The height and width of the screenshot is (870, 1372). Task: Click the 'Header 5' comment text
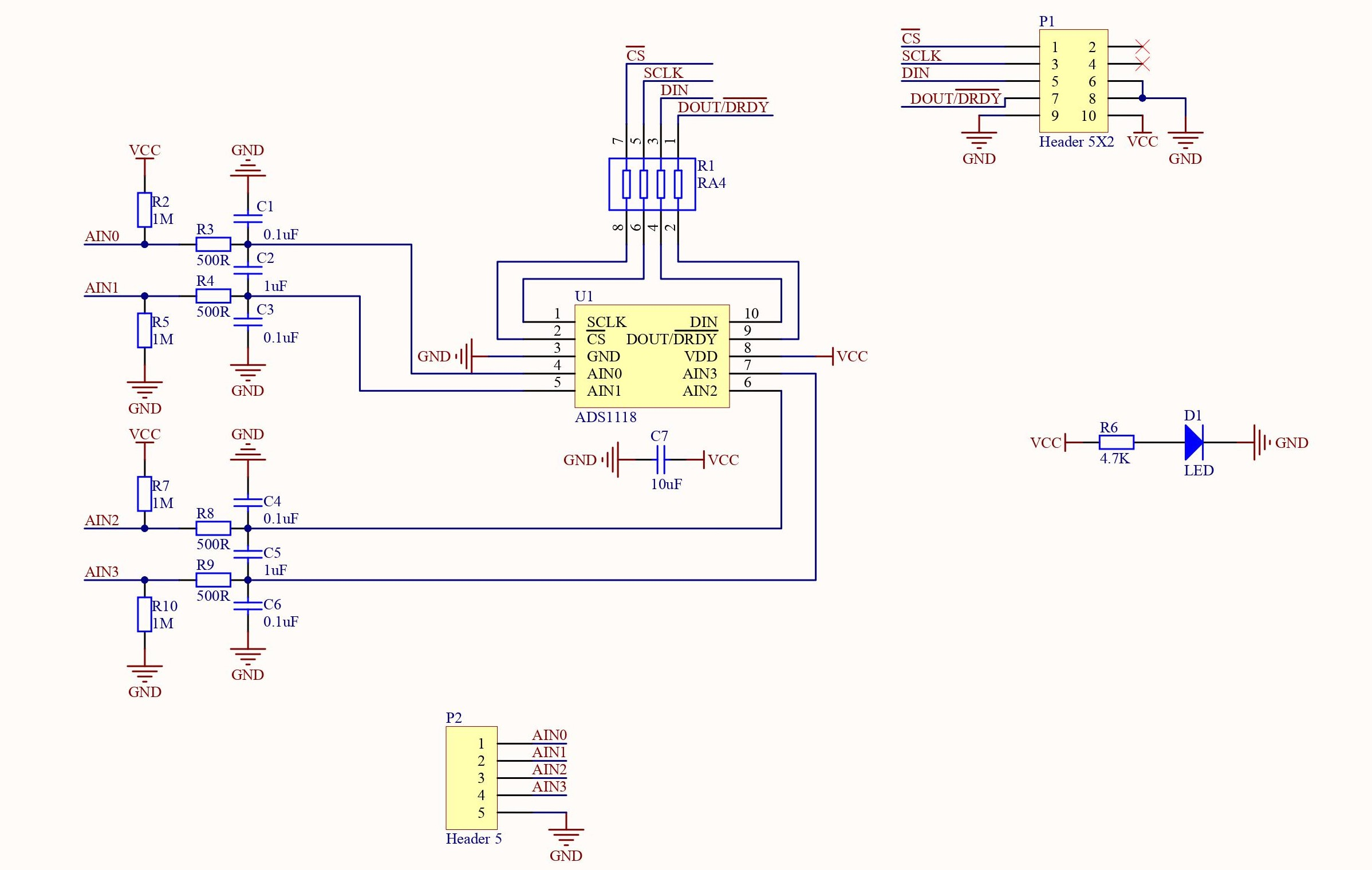pos(474,838)
